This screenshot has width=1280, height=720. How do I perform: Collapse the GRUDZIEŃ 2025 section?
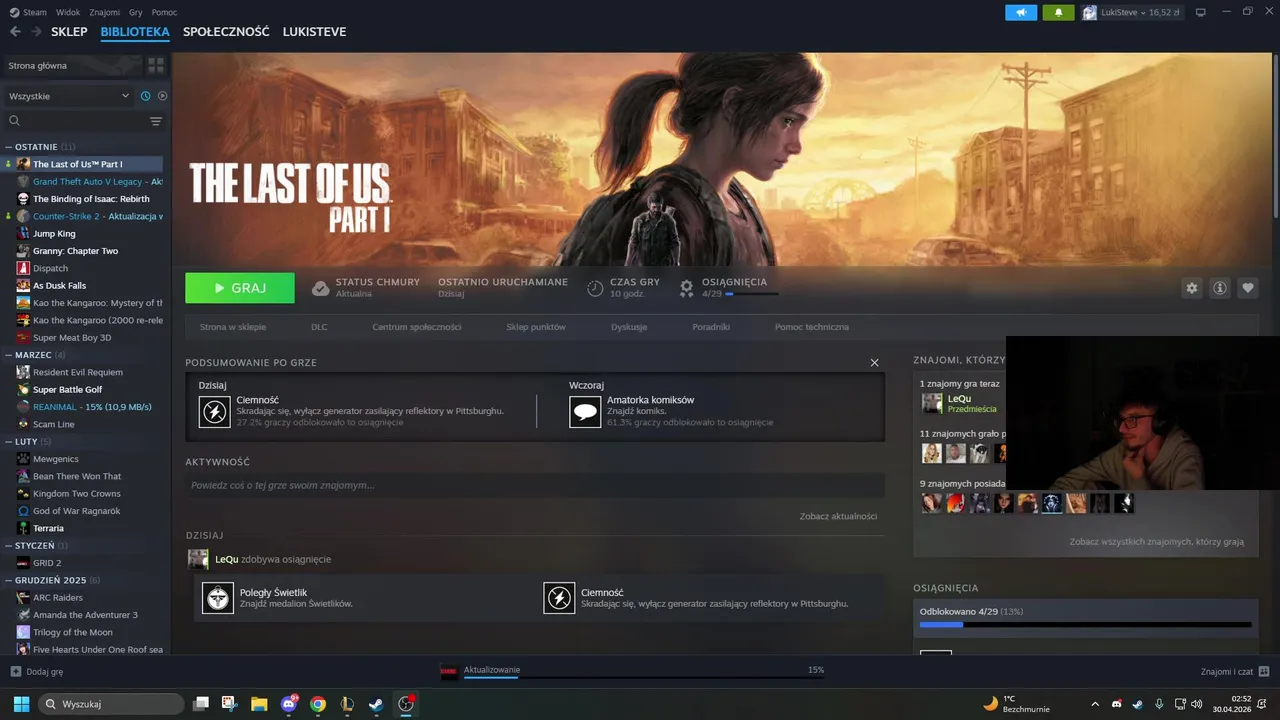[x=8, y=580]
